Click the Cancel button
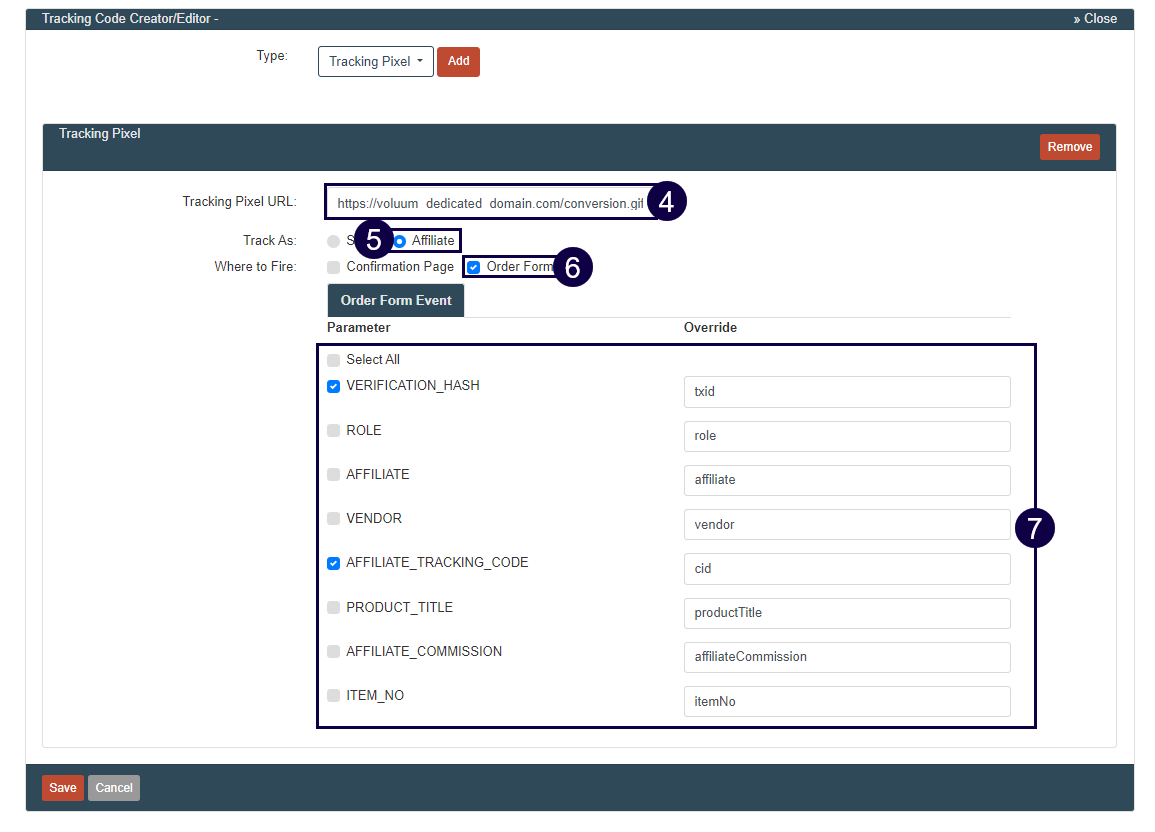 coord(114,788)
